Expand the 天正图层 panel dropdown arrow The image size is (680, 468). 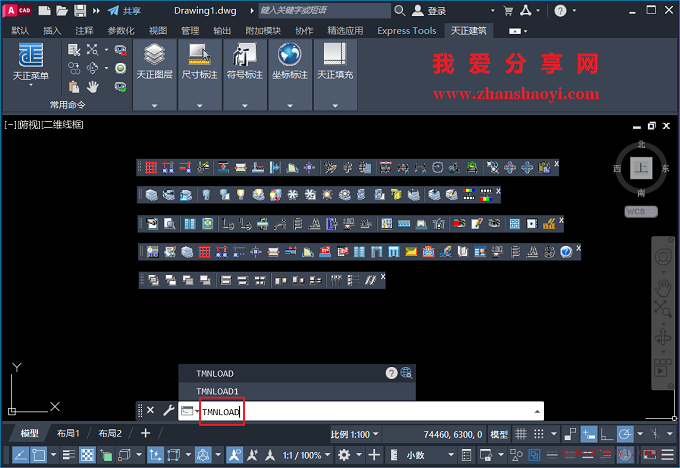coord(155,105)
